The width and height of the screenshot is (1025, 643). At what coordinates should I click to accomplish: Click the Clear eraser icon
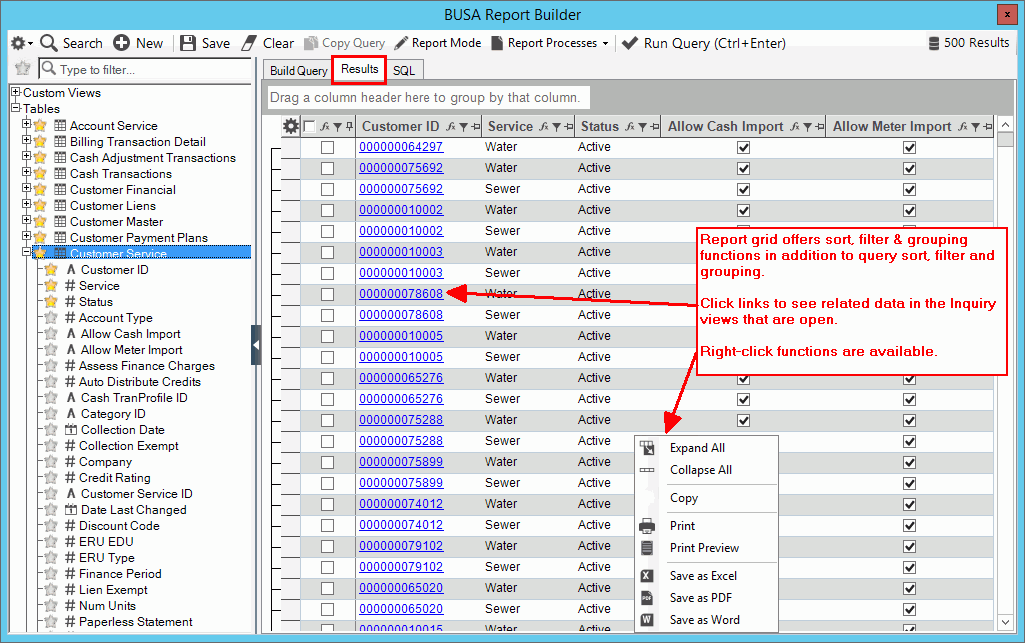pyautogui.click(x=249, y=43)
